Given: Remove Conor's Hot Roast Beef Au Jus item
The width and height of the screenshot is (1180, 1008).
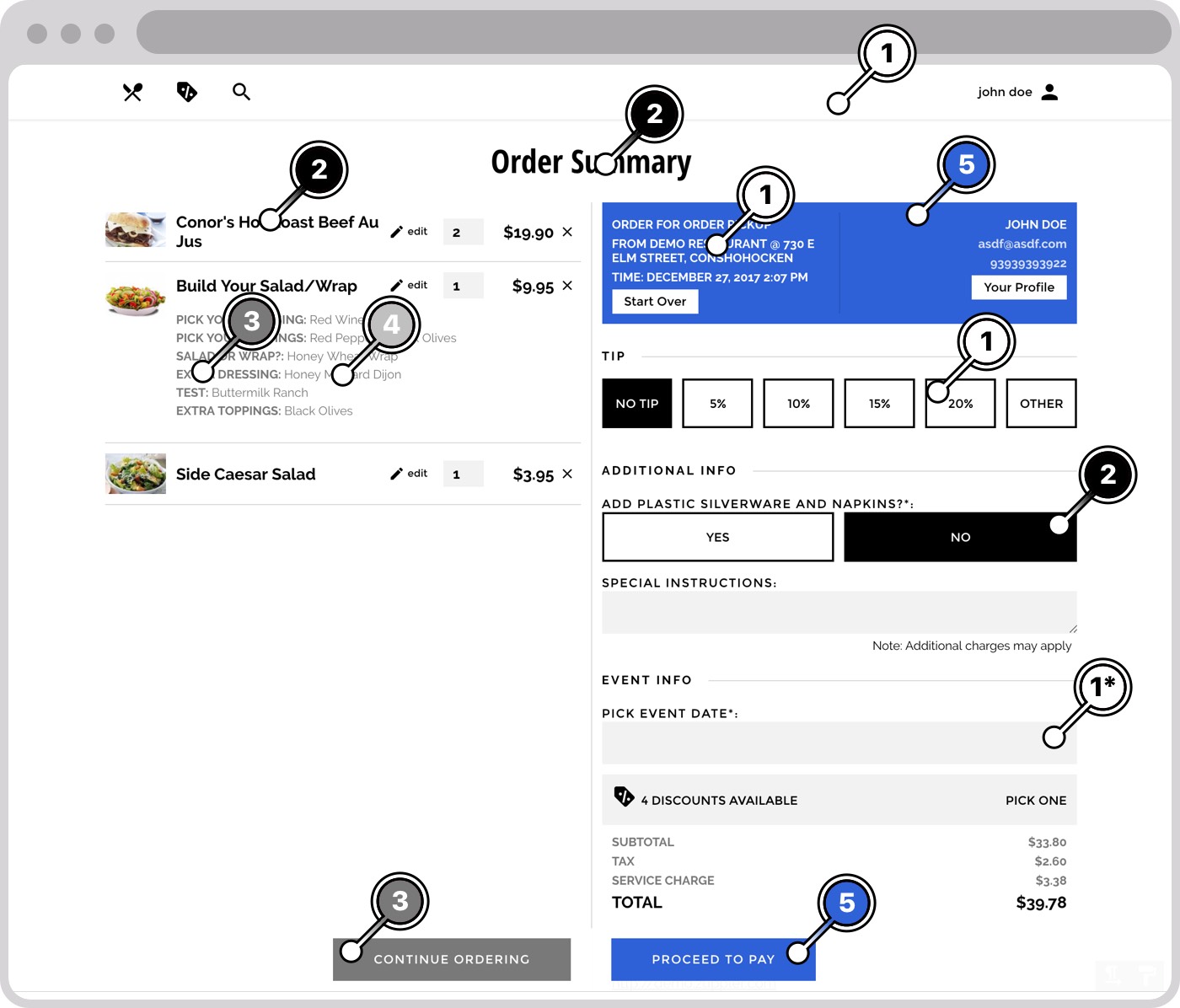Looking at the screenshot, I should tap(567, 232).
